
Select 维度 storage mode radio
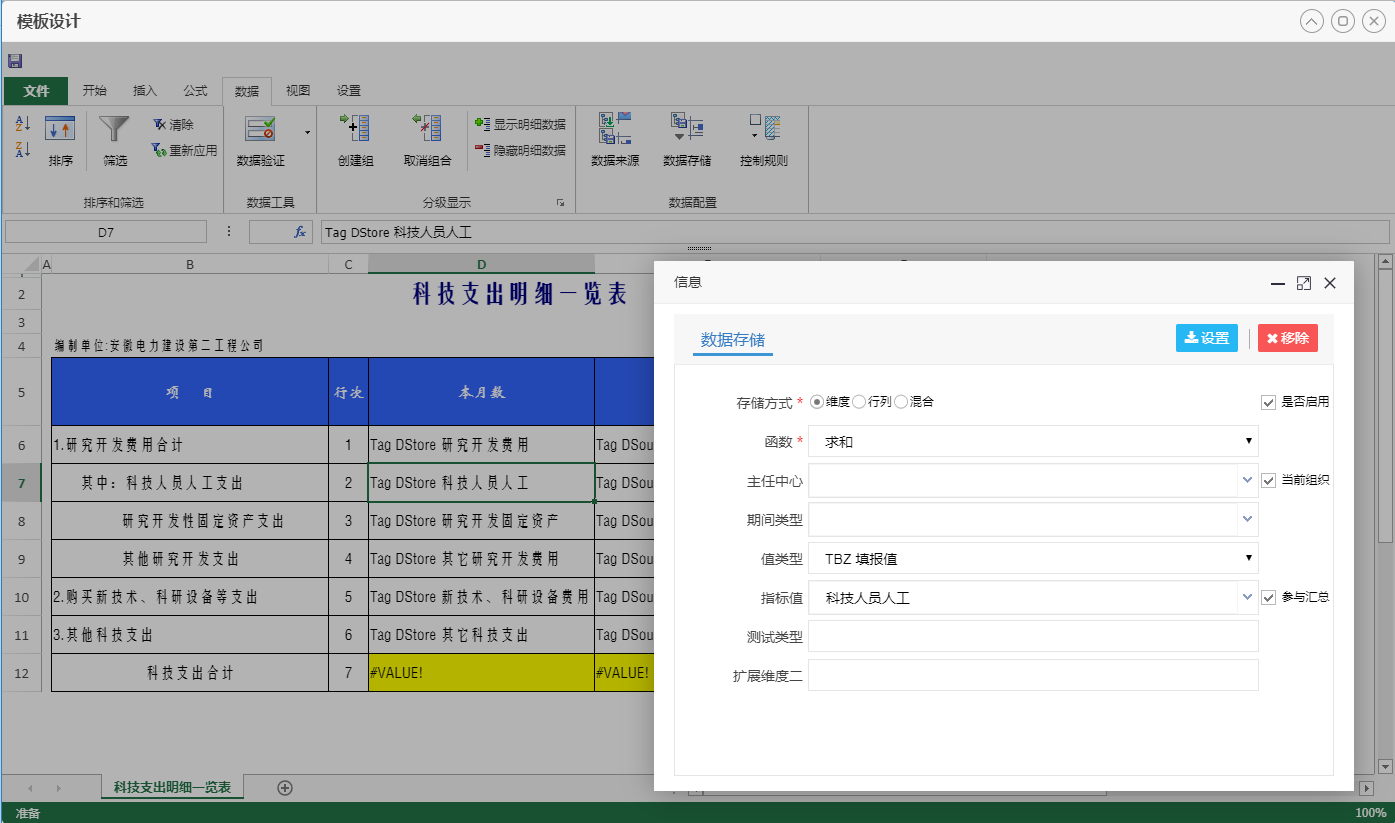[817, 401]
